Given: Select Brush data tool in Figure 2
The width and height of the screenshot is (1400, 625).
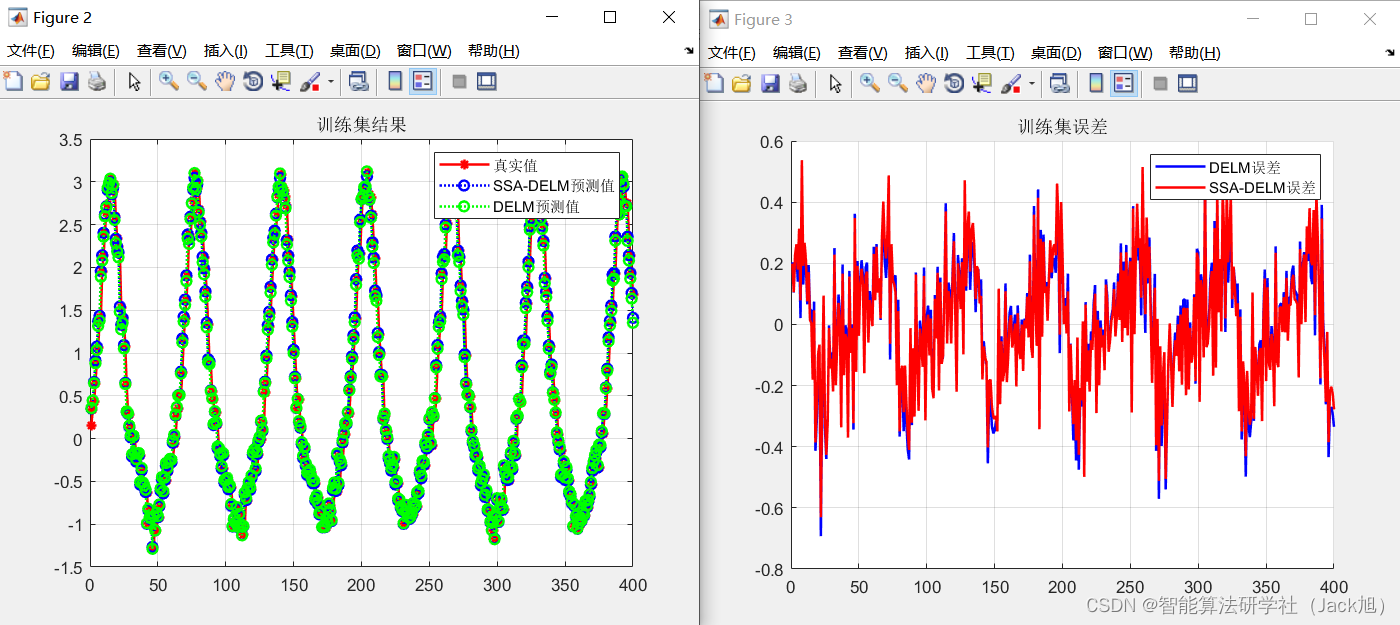Looking at the screenshot, I should point(310,82).
